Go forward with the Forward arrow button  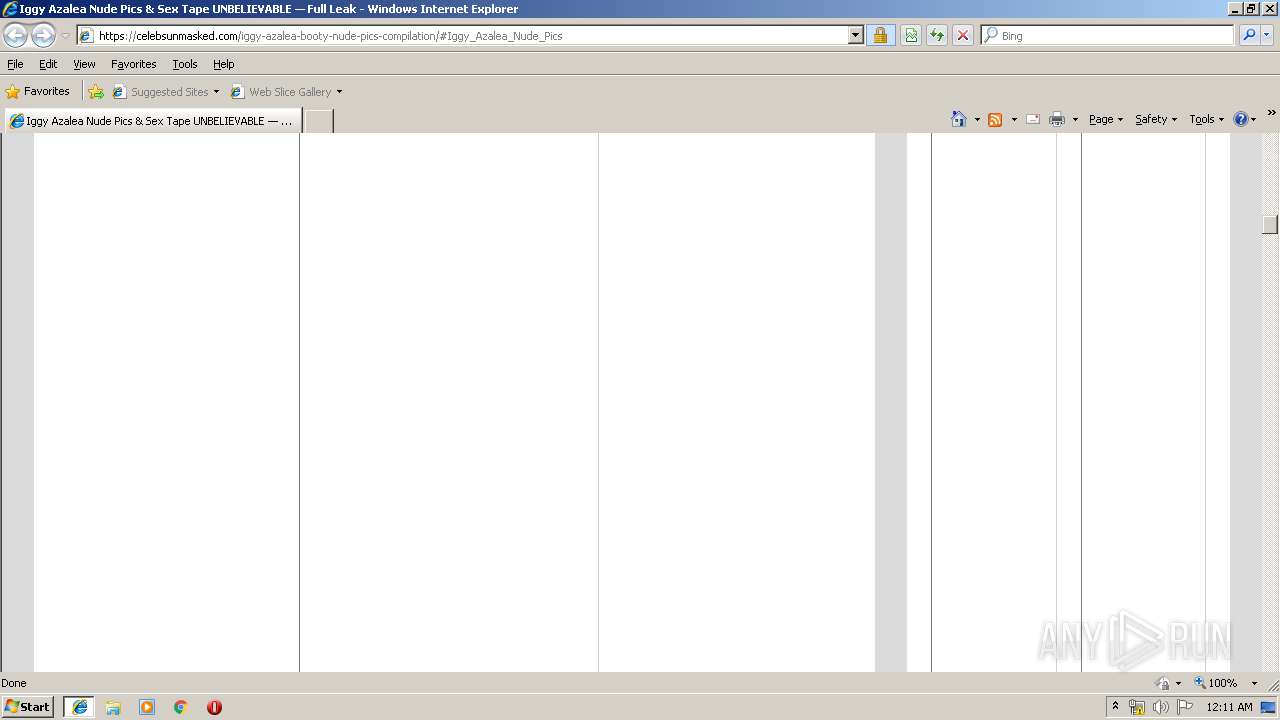tap(43, 36)
